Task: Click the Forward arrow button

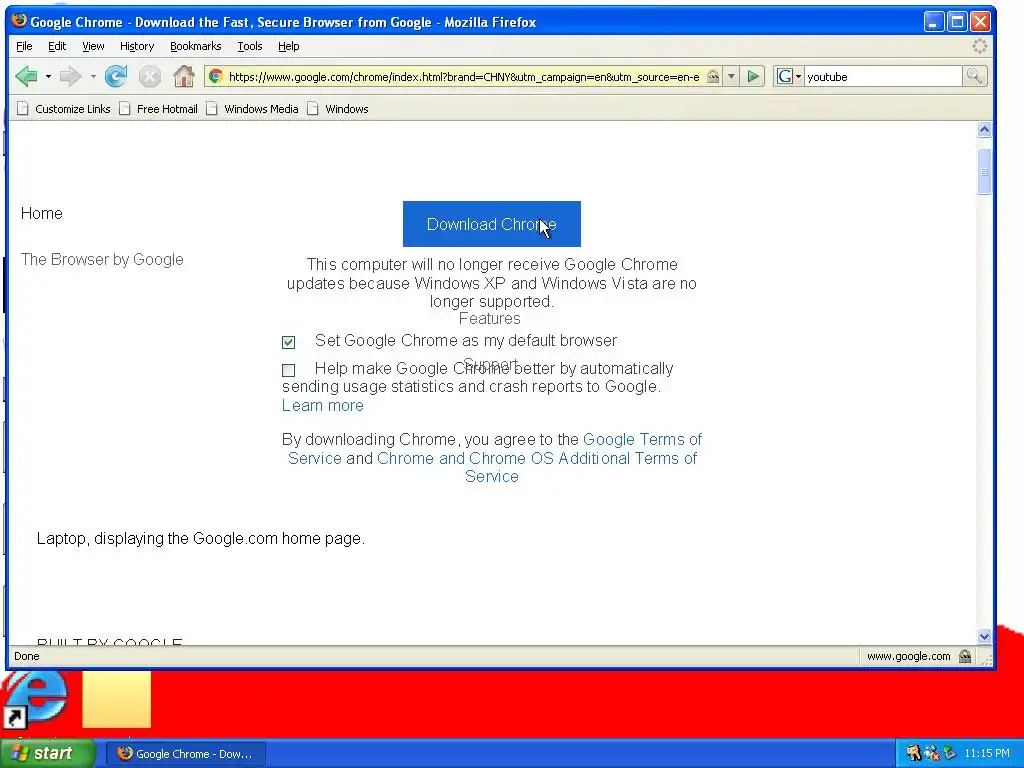Action: [70, 76]
